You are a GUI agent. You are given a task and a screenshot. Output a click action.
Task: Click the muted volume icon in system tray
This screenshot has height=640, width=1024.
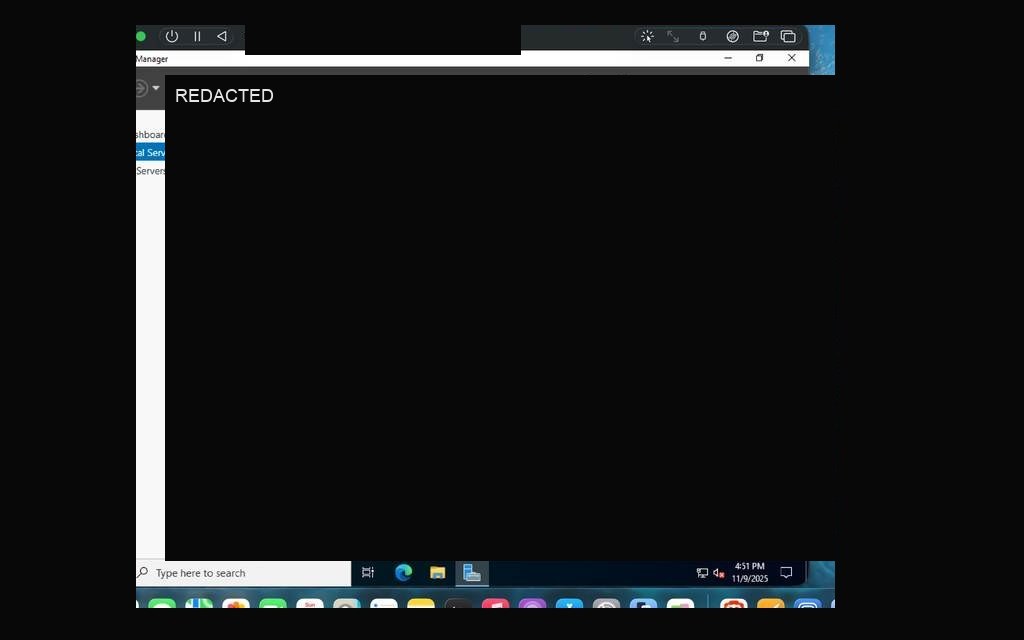point(719,573)
